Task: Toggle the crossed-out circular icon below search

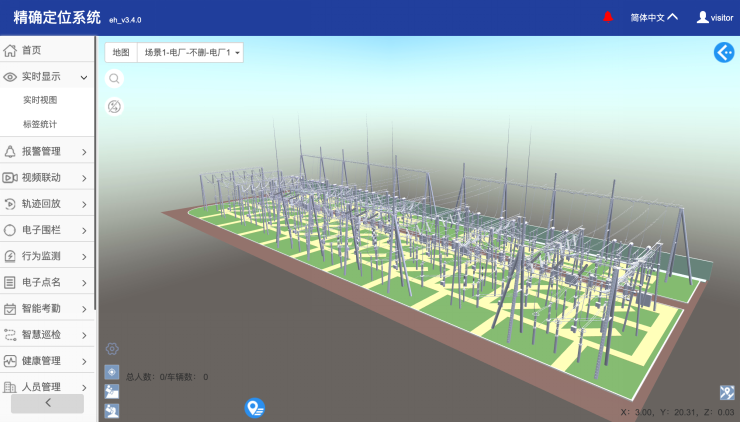Action: [x=114, y=106]
